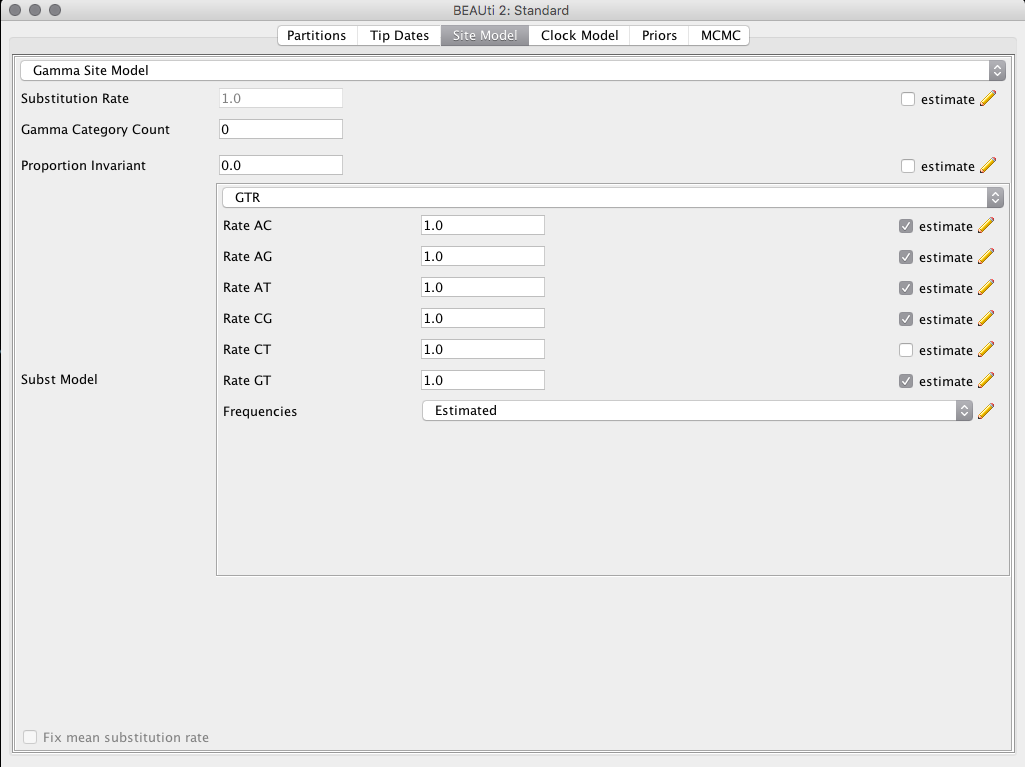Viewport: 1025px width, 767px height.
Task: Close the BEAUti window
Action: point(15,10)
